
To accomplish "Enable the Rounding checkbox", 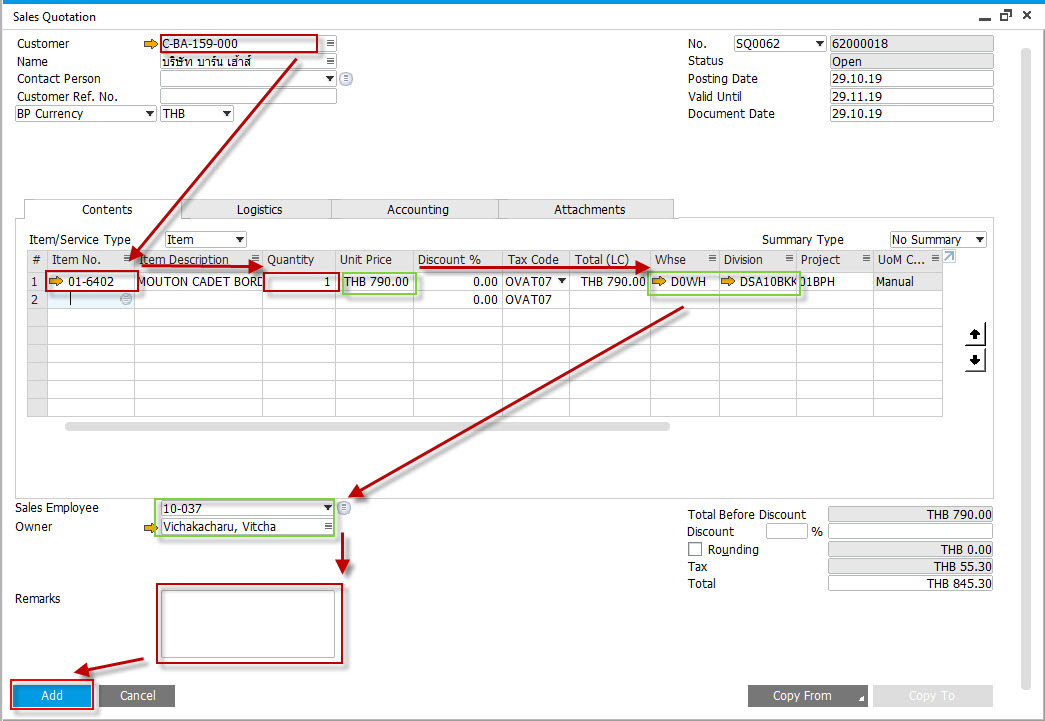I will [x=695, y=549].
